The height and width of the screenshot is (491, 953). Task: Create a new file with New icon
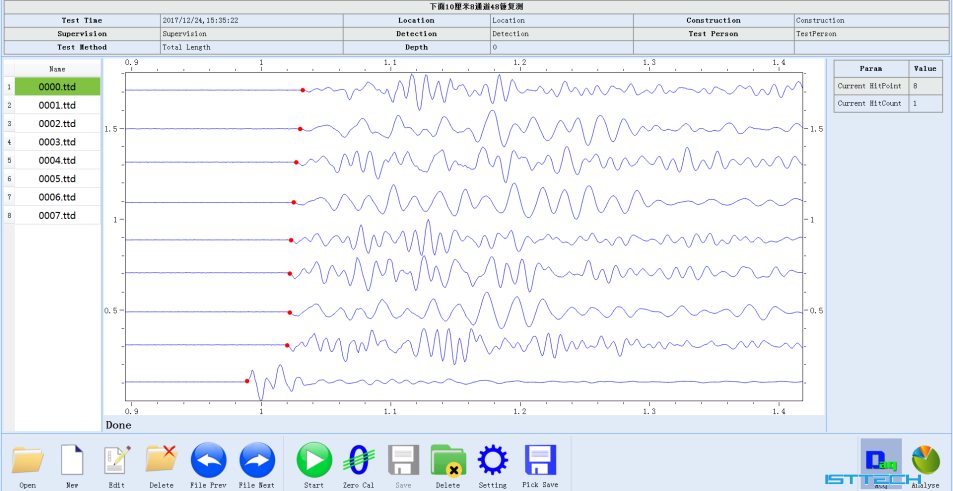[72, 461]
